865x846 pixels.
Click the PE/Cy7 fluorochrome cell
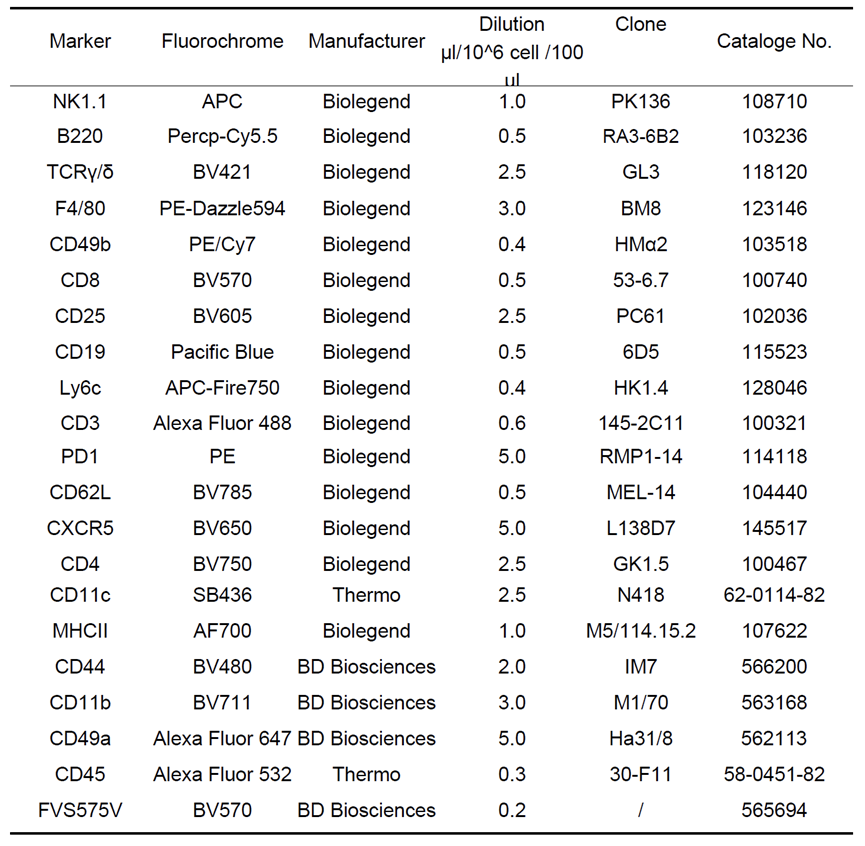tap(222, 245)
